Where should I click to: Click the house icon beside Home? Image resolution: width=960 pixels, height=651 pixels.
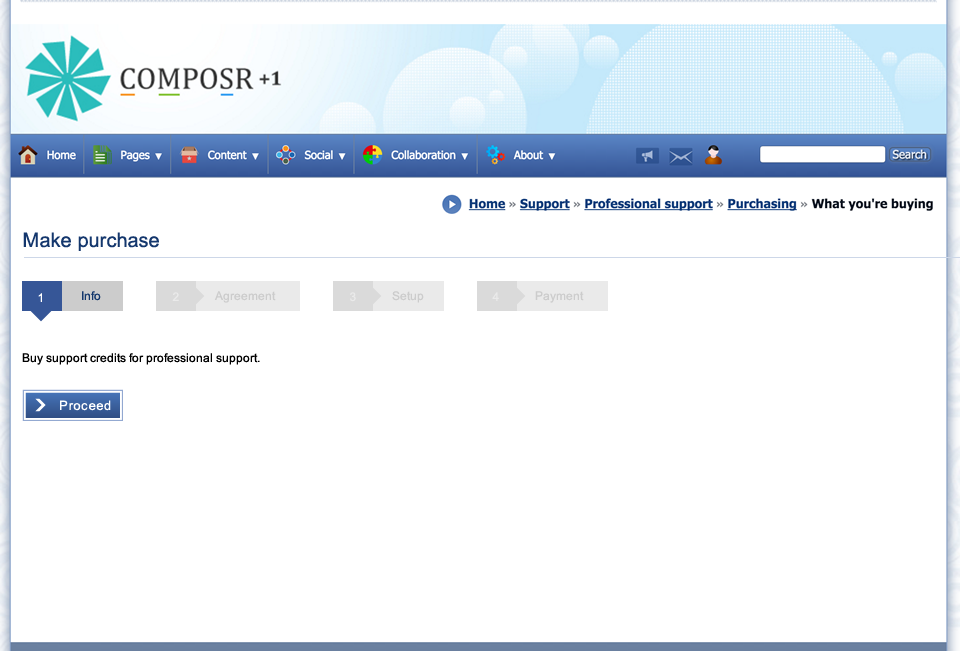(x=28, y=155)
